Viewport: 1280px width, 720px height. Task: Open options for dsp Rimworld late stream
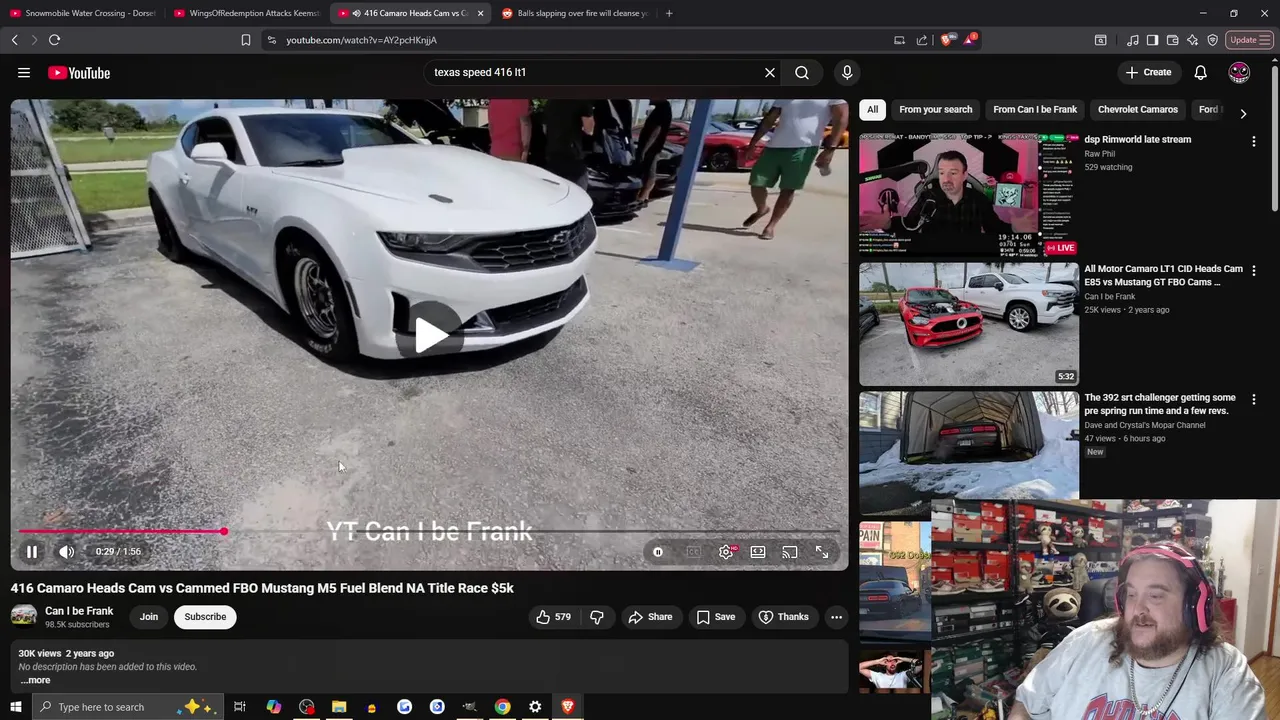pyautogui.click(x=1253, y=141)
